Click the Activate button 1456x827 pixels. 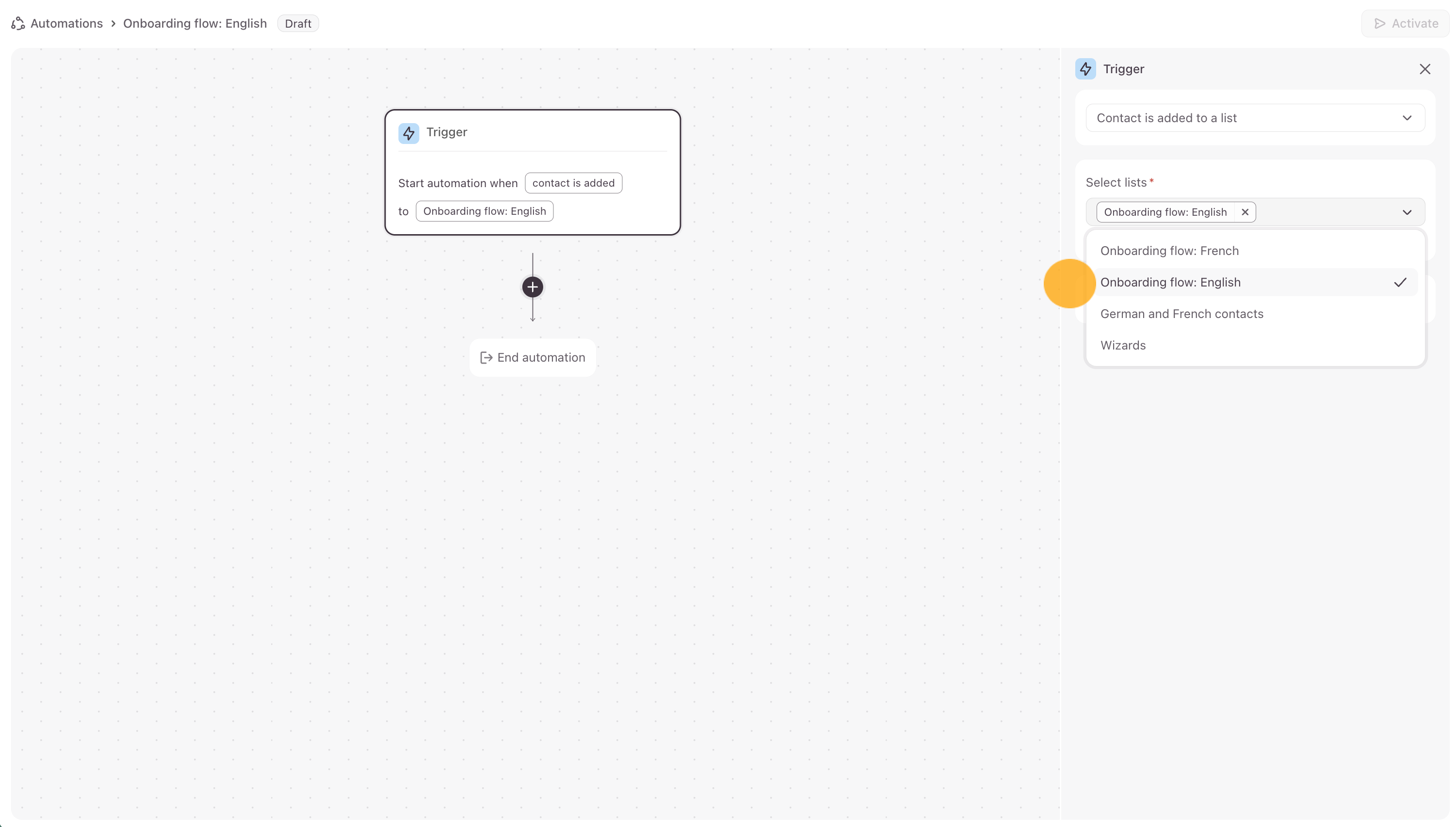1405,24
